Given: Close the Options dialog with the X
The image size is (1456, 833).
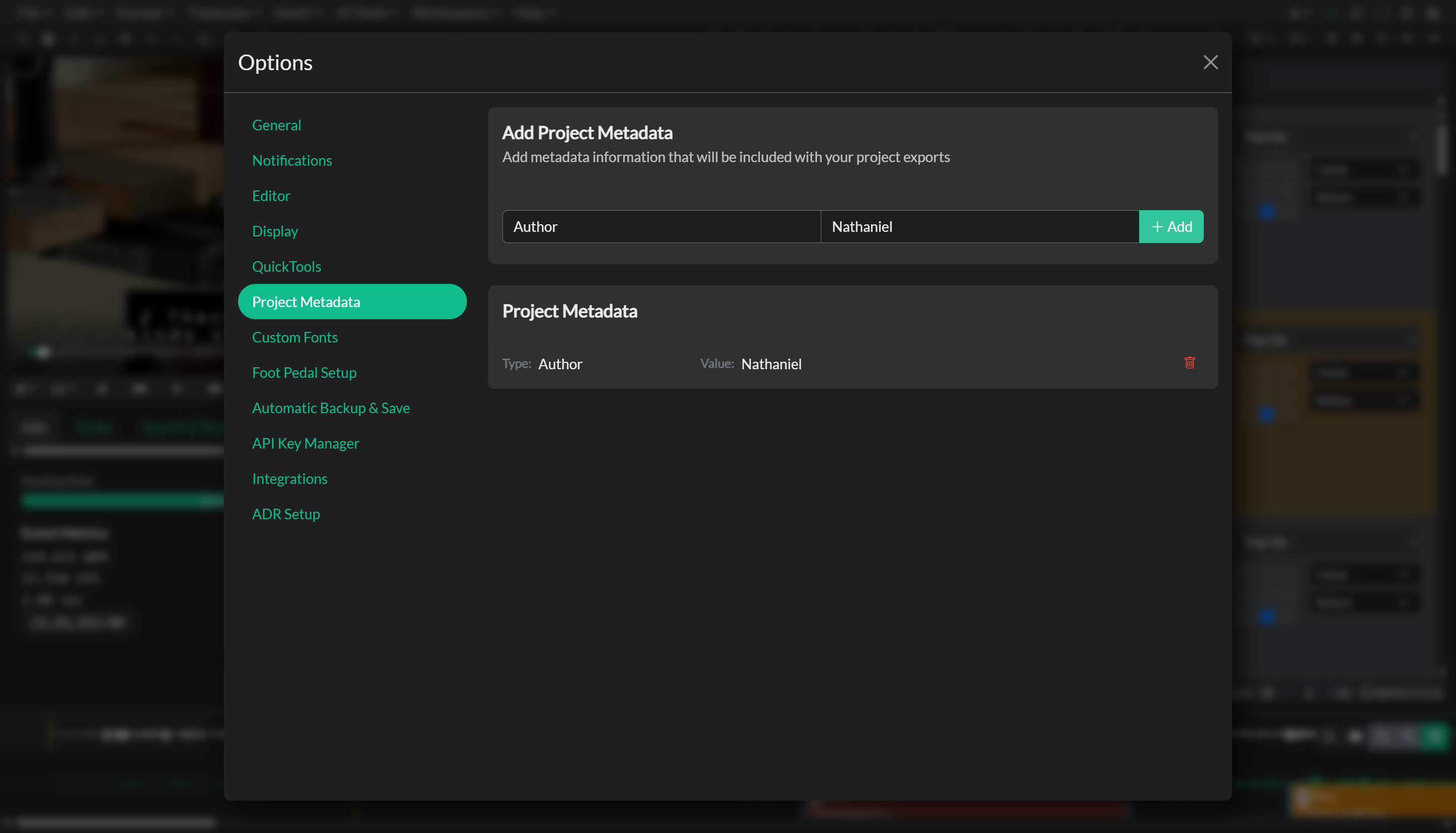Looking at the screenshot, I should tap(1210, 62).
